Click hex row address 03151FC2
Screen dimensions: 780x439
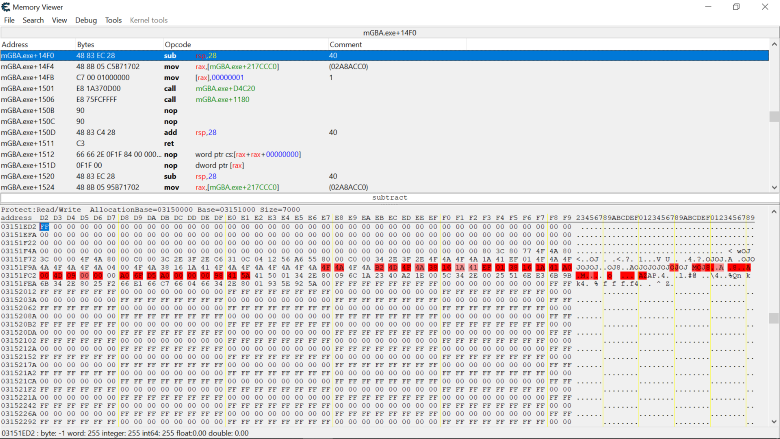point(18,275)
